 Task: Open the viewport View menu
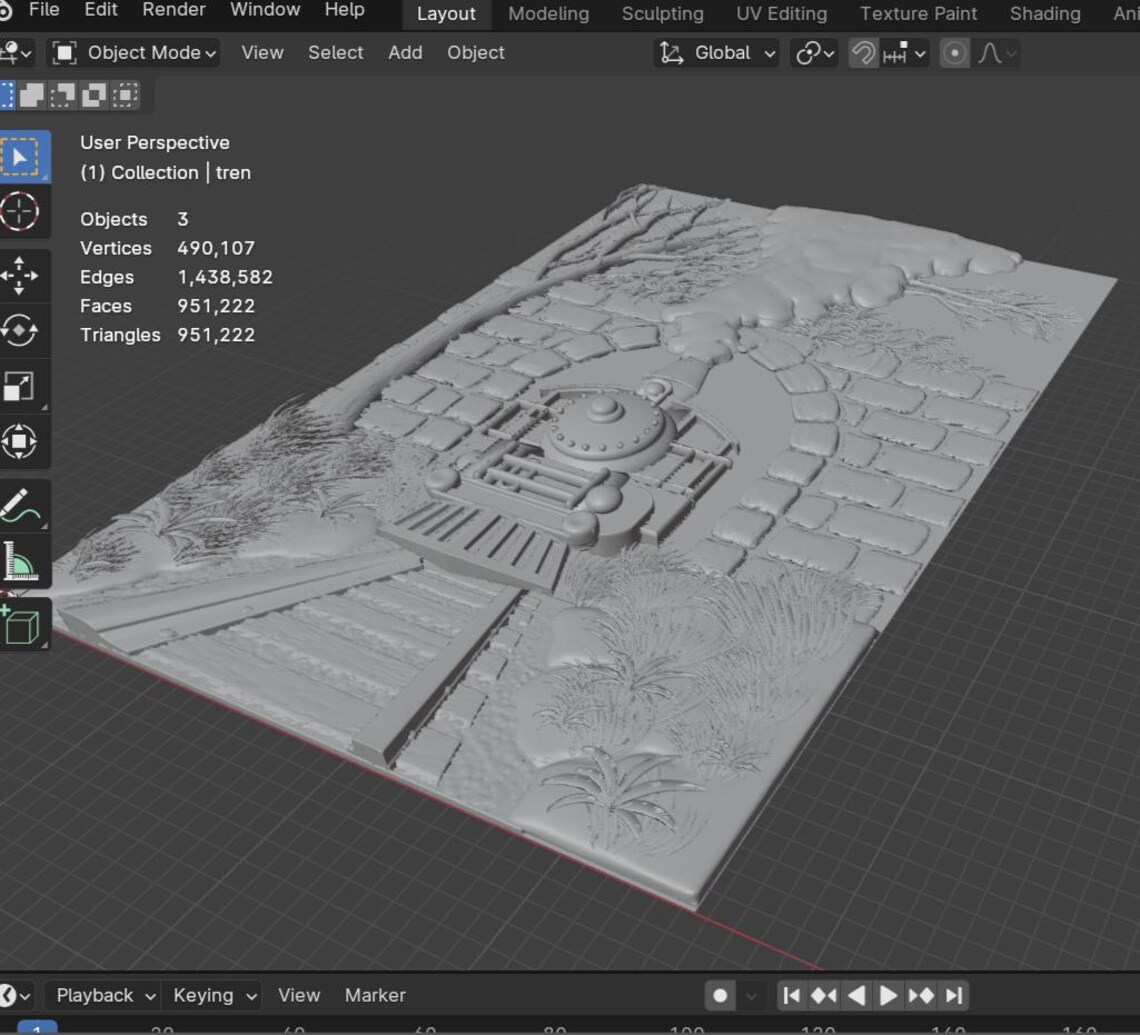point(262,53)
